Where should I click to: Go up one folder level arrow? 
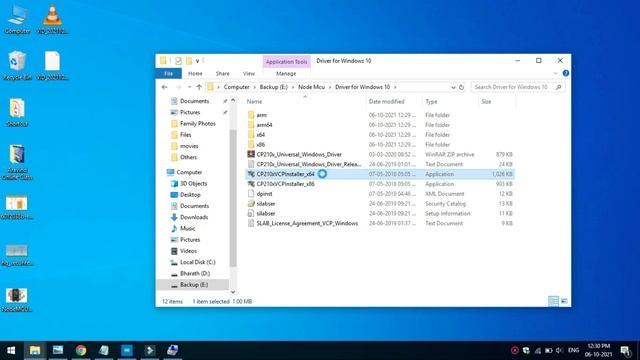tap(199, 87)
